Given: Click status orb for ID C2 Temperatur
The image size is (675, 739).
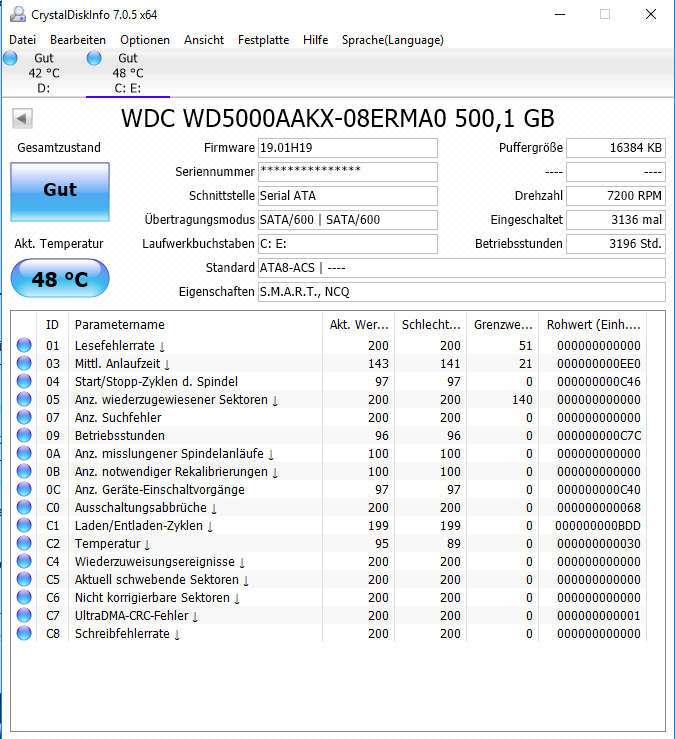Looking at the screenshot, I should [24, 543].
